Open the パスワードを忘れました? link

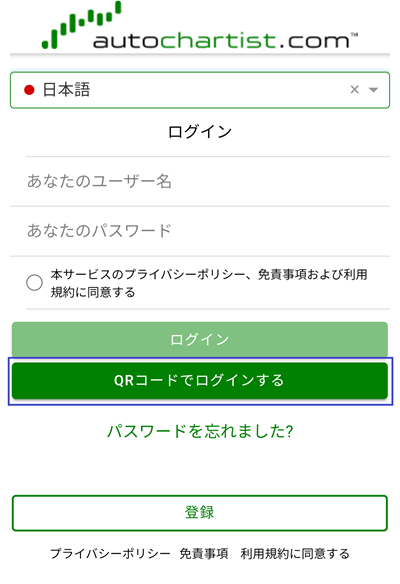coord(200,431)
